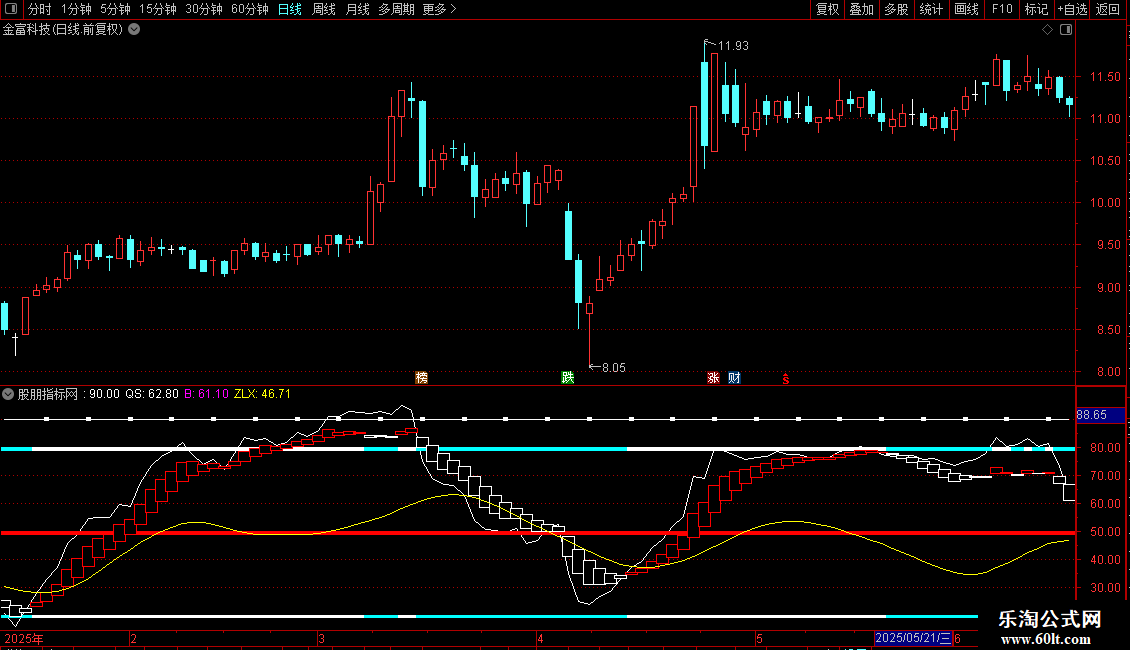1130x650 pixels.
Task: Click the 11.50 price axis label
Action: pos(1105,76)
